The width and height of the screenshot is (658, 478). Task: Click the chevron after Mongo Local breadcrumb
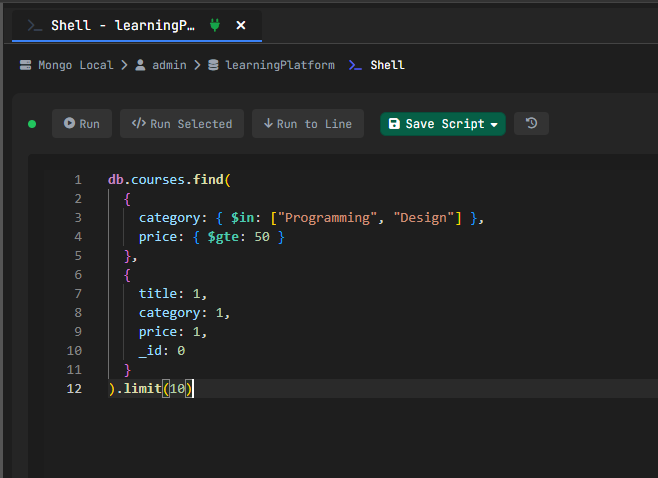[124, 65]
